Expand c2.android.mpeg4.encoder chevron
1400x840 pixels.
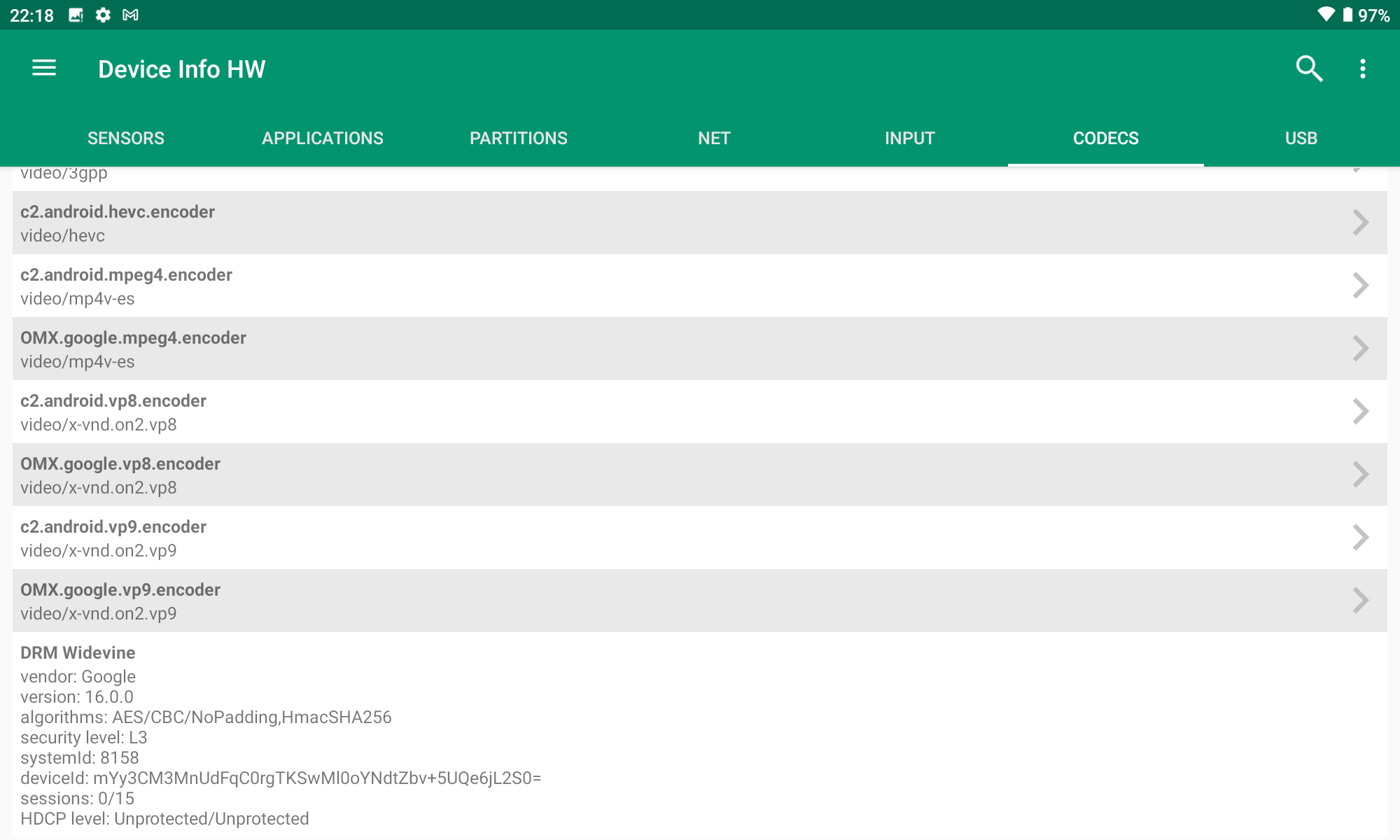click(x=1360, y=286)
